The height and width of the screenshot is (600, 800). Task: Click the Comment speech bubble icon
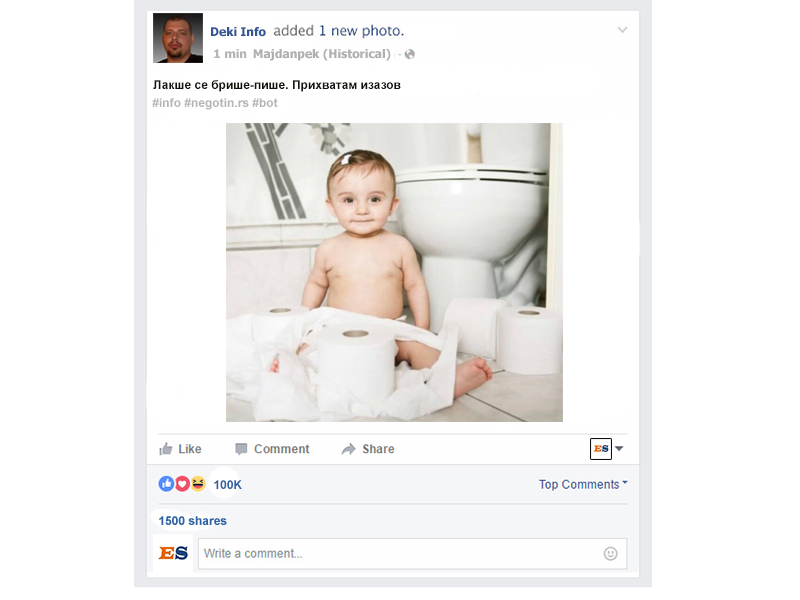[241, 449]
